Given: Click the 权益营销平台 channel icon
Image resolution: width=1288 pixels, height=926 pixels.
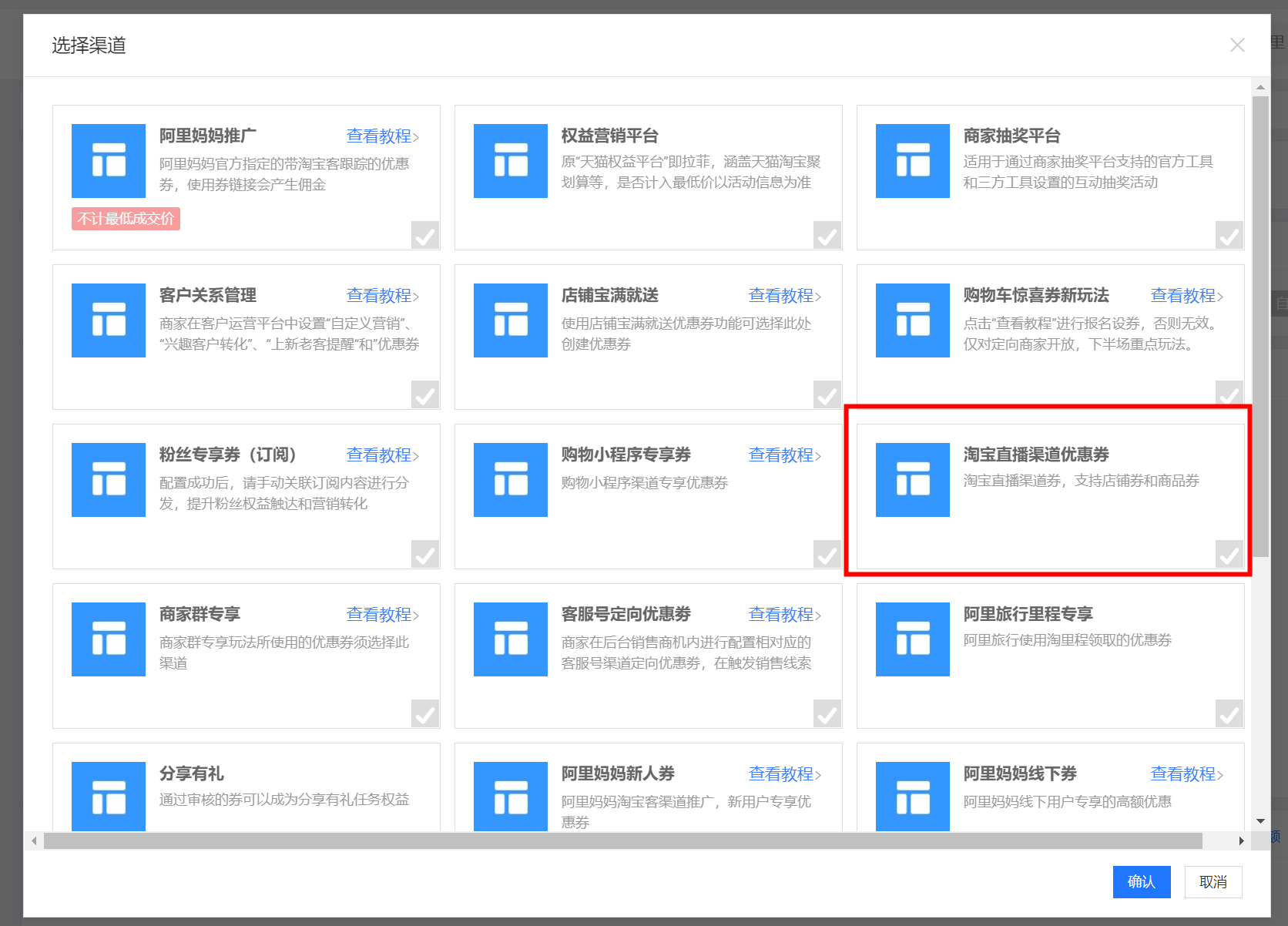Looking at the screenshot, I should coord(511,161).
